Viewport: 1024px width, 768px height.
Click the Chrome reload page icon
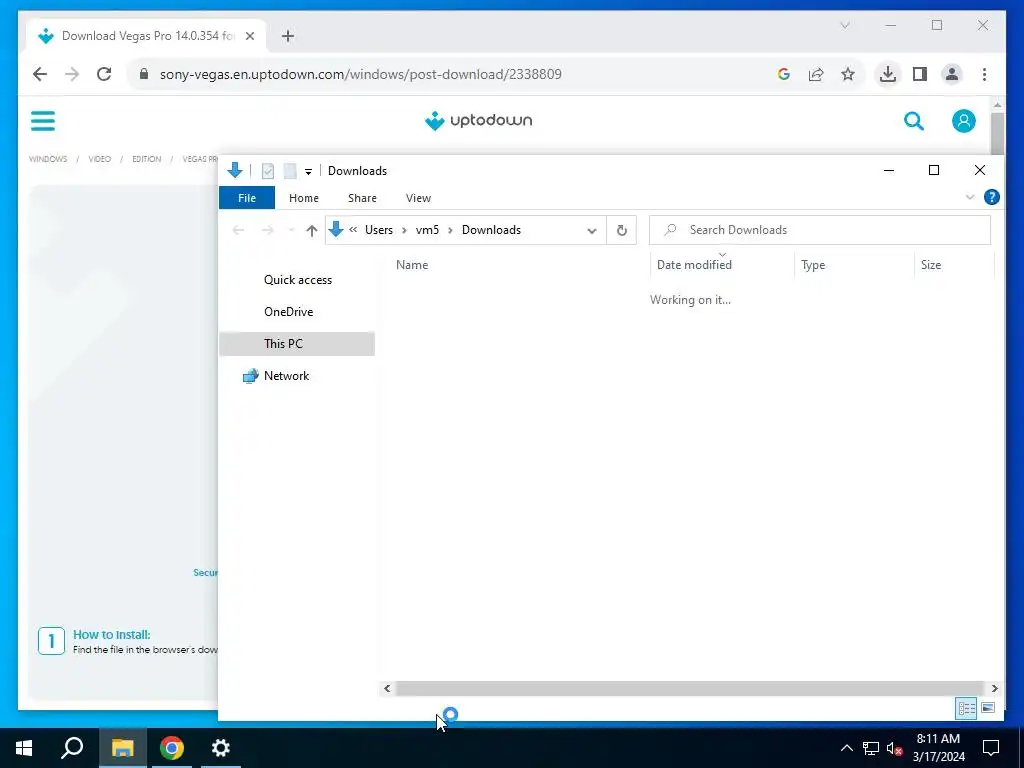click(x=104, y=74)
